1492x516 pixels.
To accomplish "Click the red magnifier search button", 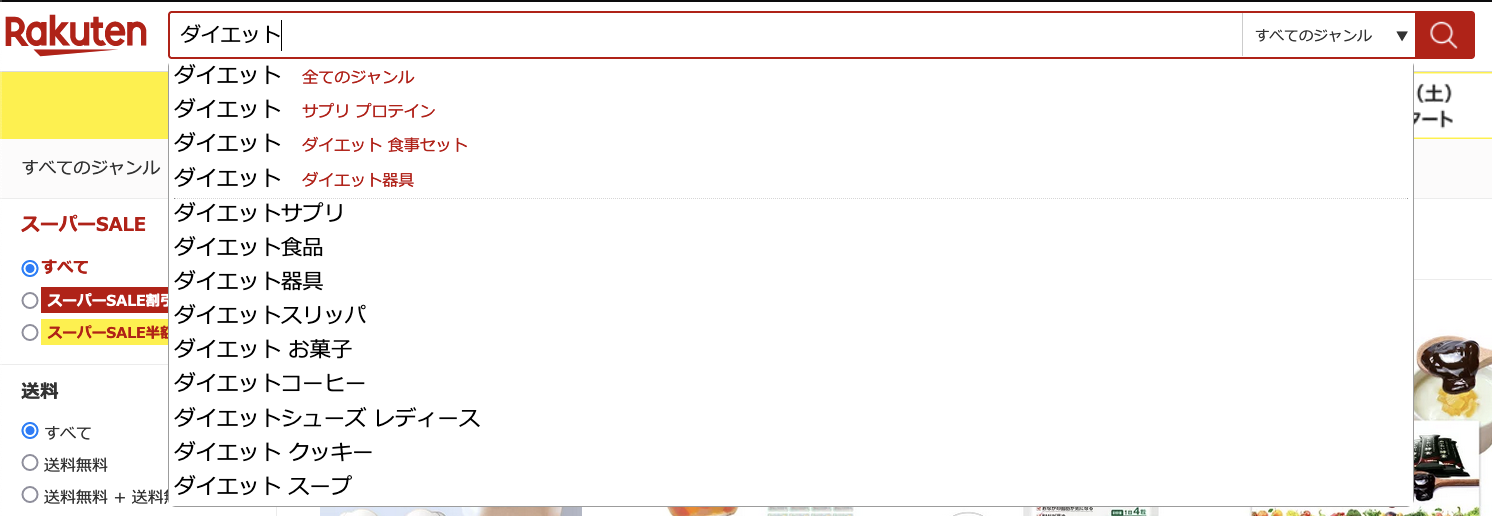I will 1445,35.
